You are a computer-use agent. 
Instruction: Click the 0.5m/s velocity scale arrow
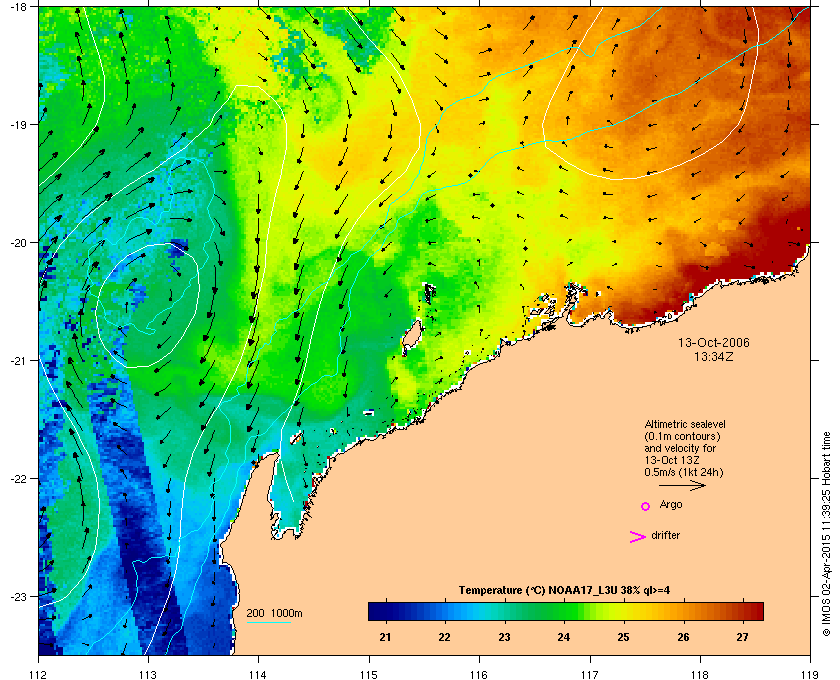[x=682, y=486]
